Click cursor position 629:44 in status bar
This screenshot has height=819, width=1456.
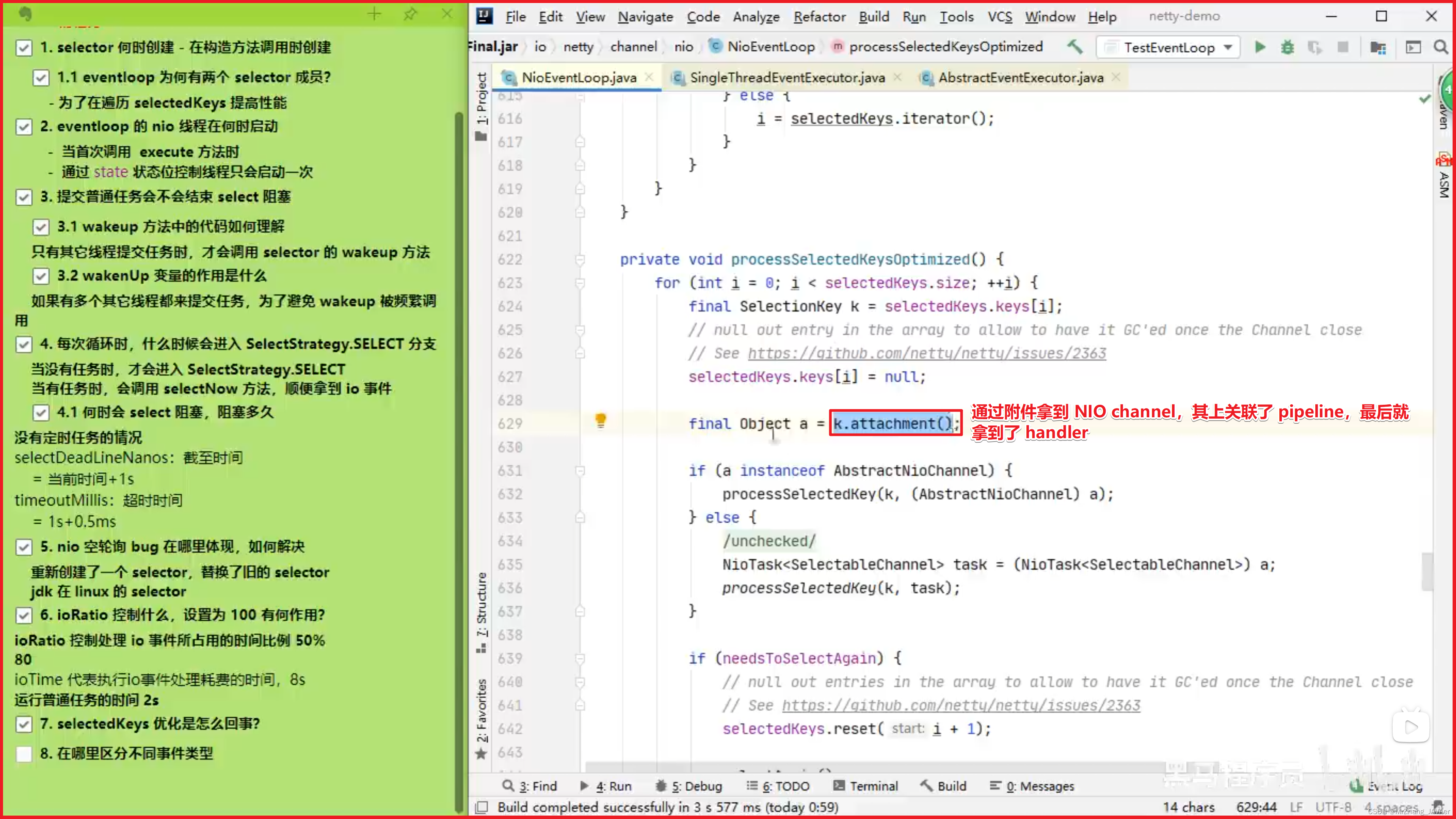click(1256, 807)
